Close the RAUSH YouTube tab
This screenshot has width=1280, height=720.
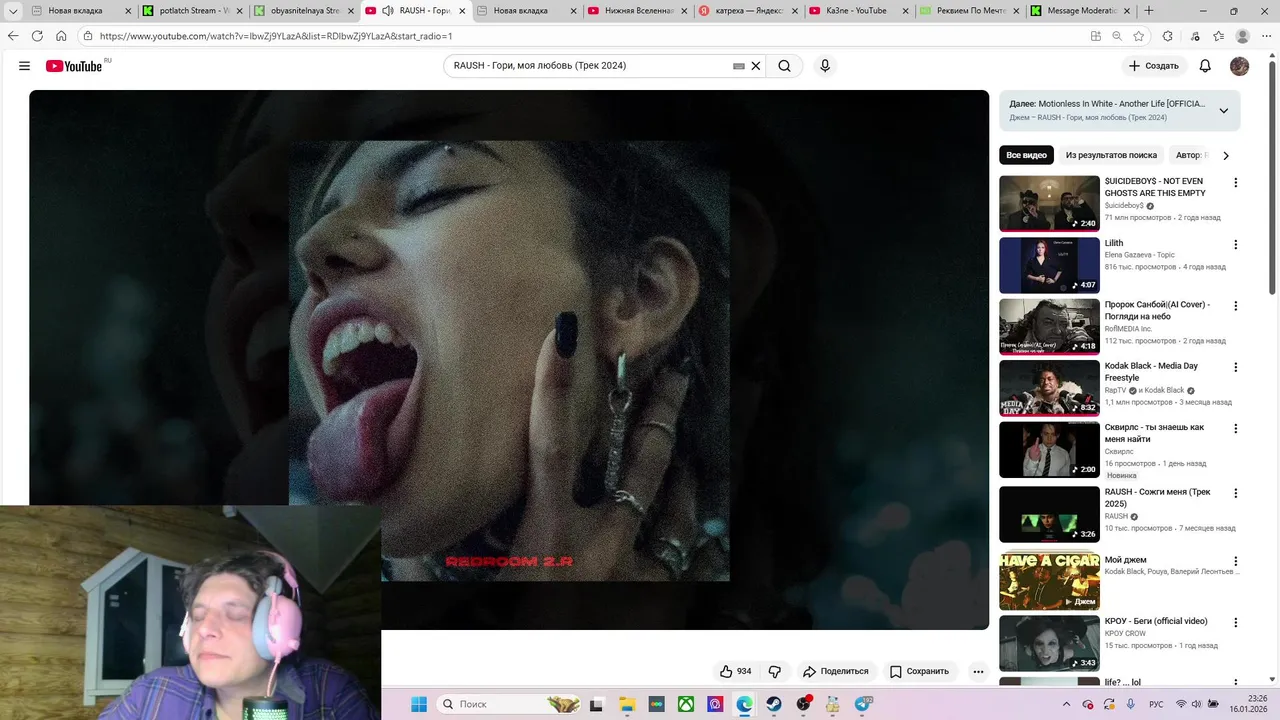pyautogui.click(x=462, y=11)
